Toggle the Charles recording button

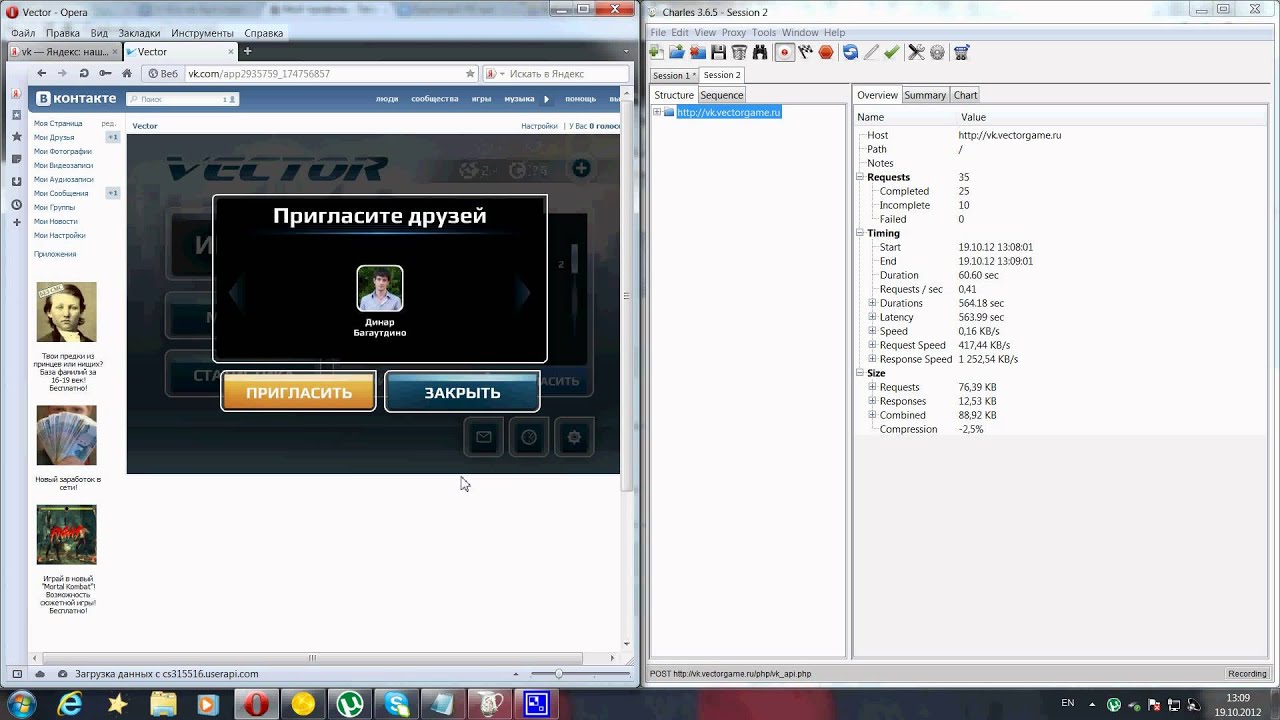(784, 52)
